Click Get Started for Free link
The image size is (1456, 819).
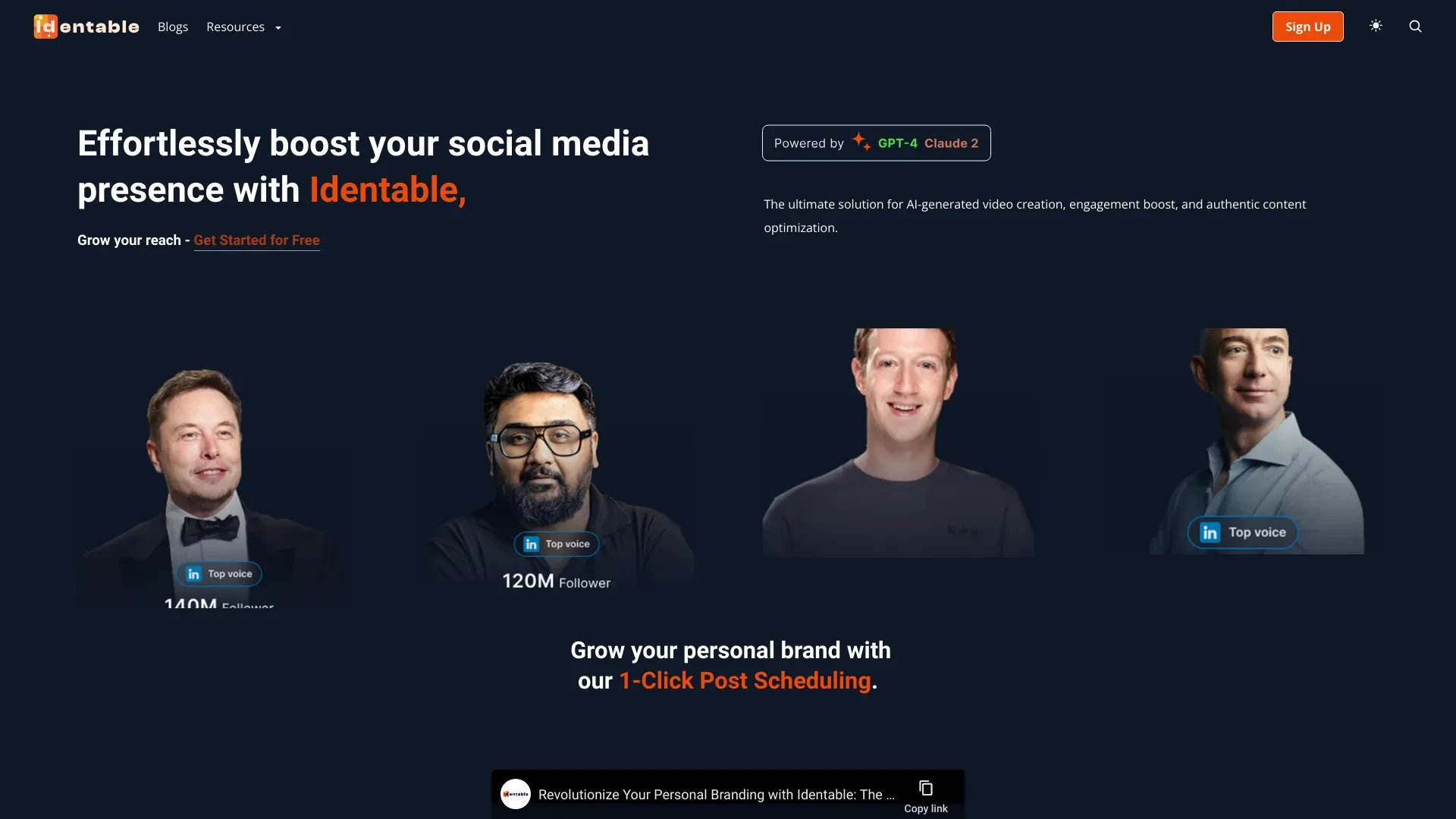pyautogui.click(x=256, y=240)
